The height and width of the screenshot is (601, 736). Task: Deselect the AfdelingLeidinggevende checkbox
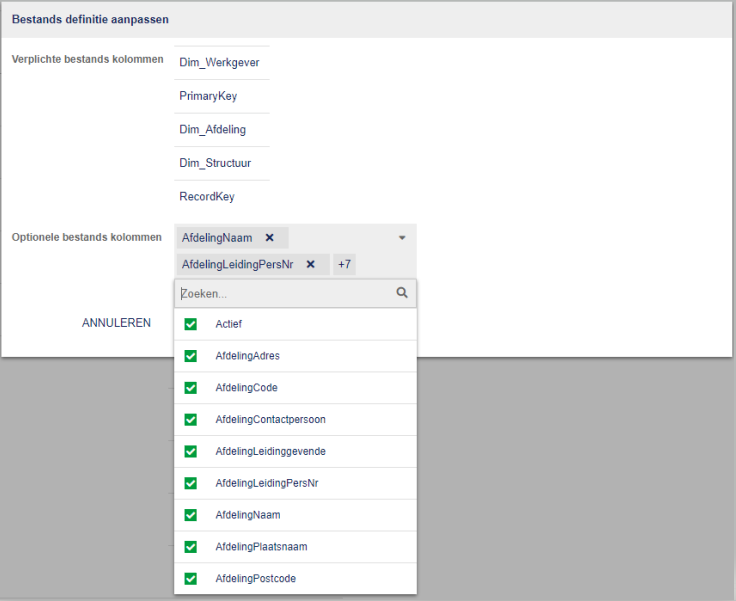point(191,451)
